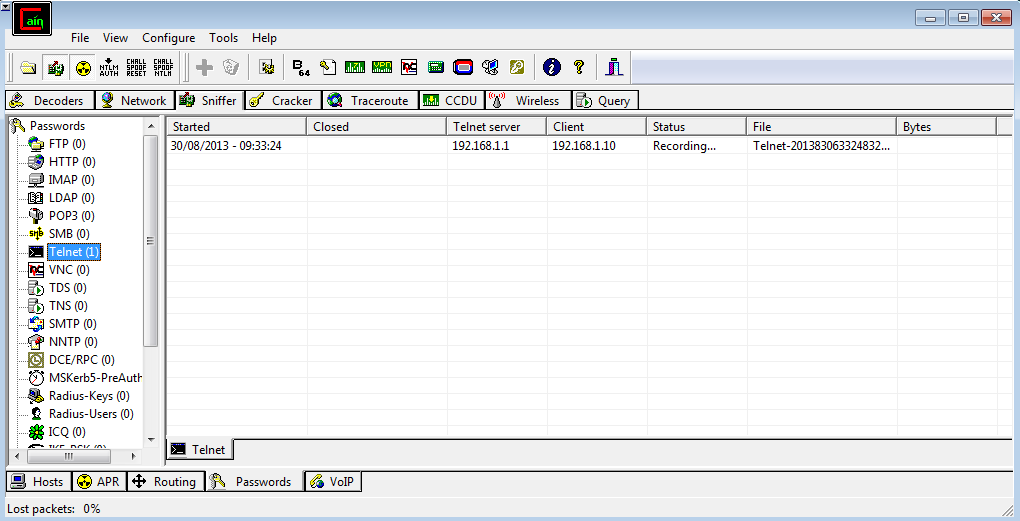Click the yellow question mark help icon
Viewport: 1020px width, 521px height.
pyautogui.click(x=579, y=67)
